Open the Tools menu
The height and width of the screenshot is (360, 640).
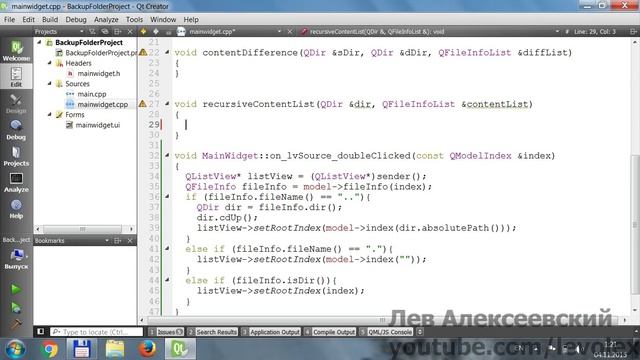click(x=134, y=19)
